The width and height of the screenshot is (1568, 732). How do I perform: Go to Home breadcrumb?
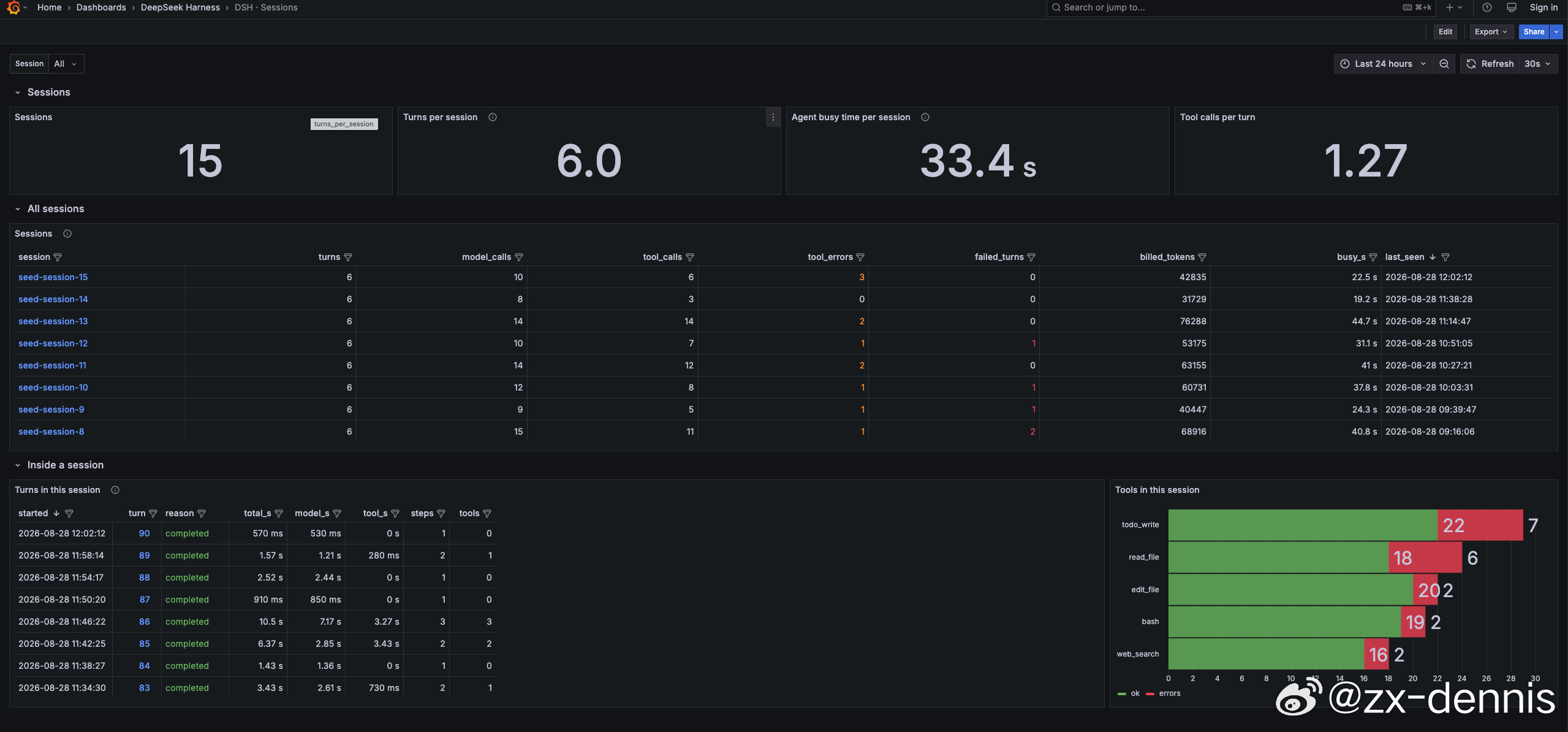[49, 7]
